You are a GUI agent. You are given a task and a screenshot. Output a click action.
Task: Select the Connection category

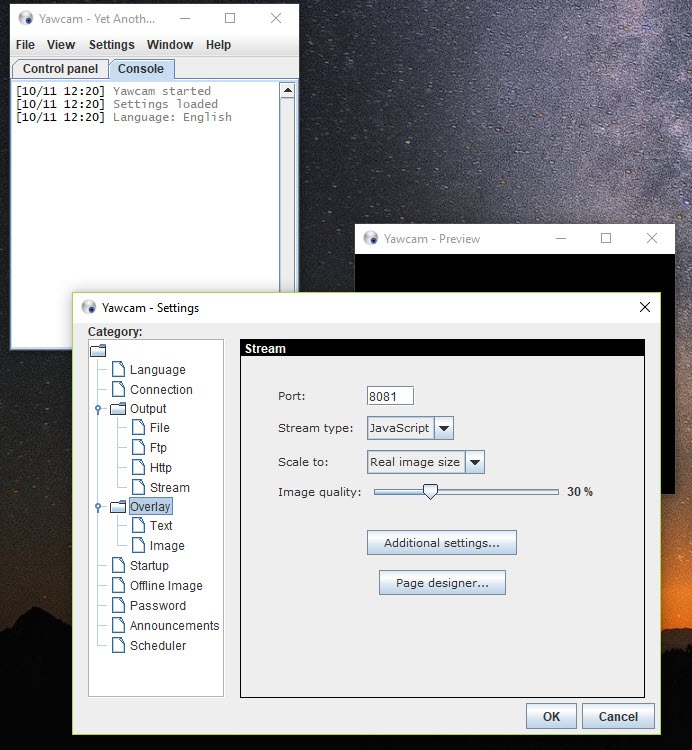tap(161, 389)
